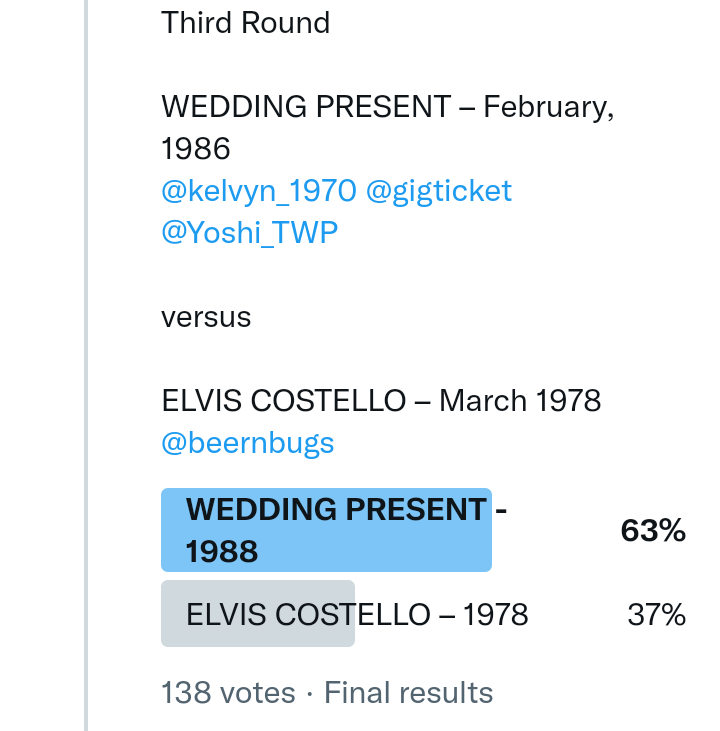The height and width of the screenshot is (731, 720).
Task: Click the 63% poll result
Action: (x=652, y=531)
